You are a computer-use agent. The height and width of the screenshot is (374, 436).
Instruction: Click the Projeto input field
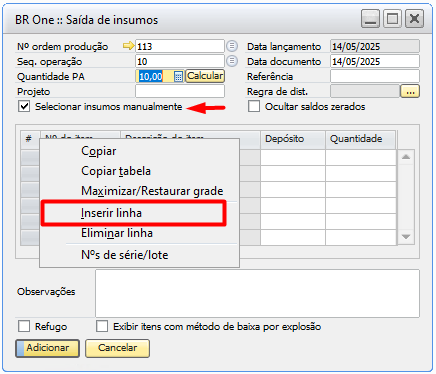click(180, 91)
